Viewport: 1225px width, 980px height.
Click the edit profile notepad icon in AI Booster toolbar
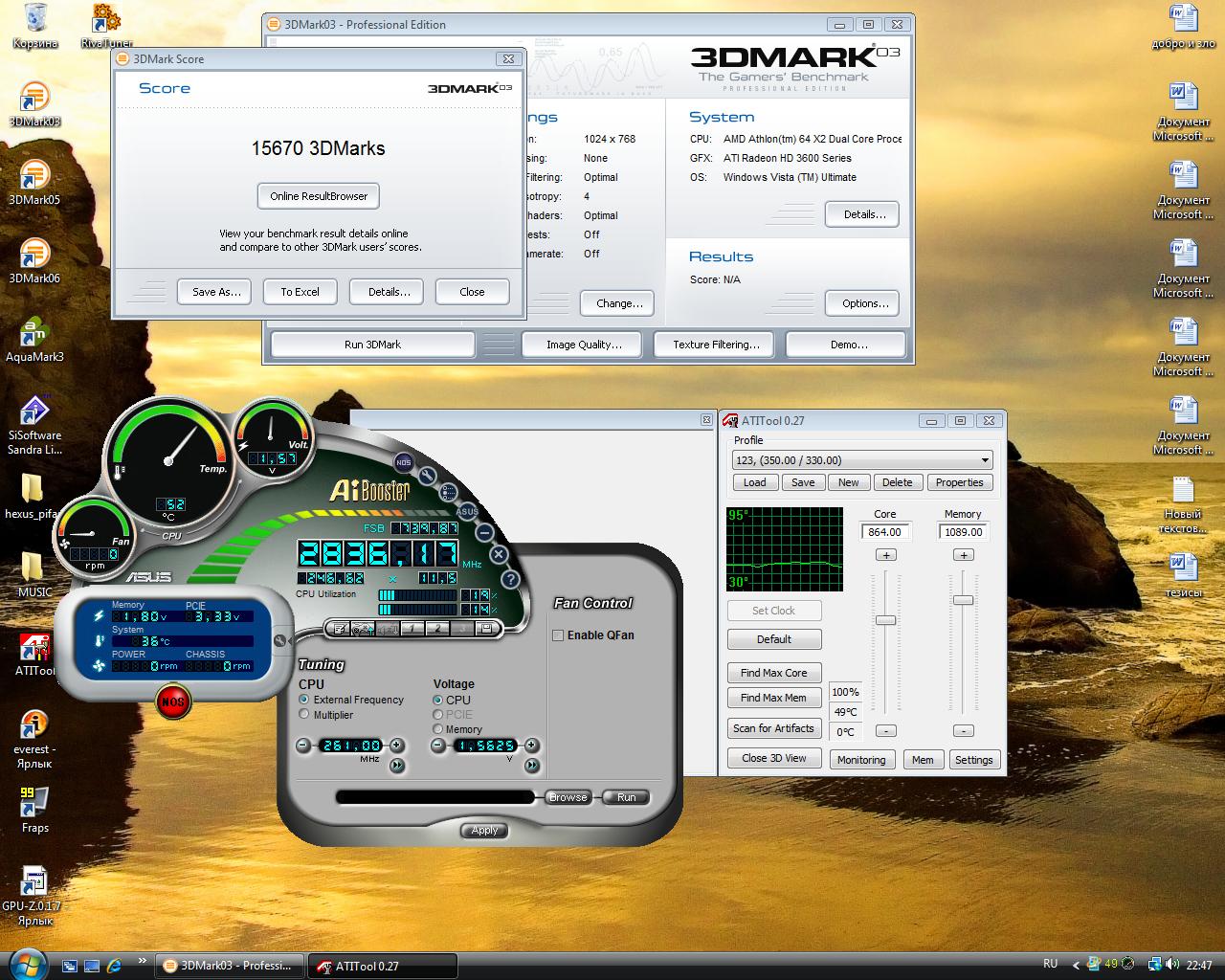tap(338, 629)
